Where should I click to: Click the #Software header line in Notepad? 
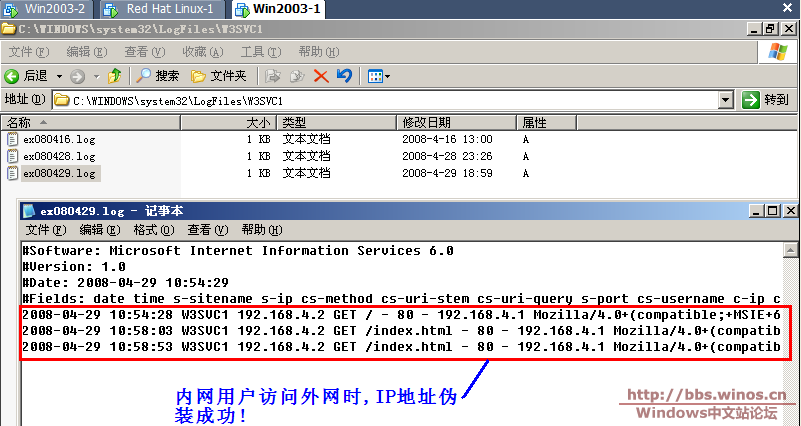[x=238, y=251]
